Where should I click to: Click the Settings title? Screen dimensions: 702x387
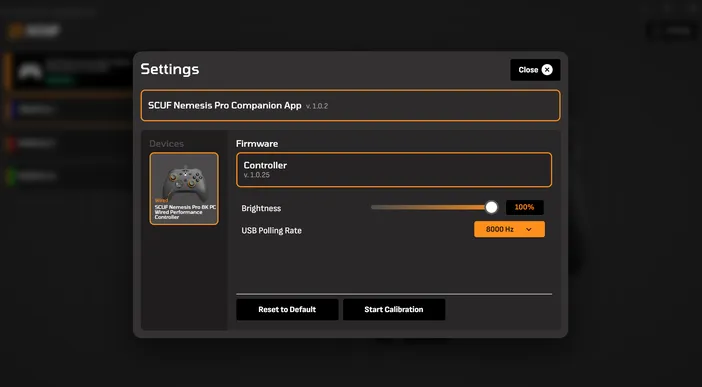pos(170,69)
